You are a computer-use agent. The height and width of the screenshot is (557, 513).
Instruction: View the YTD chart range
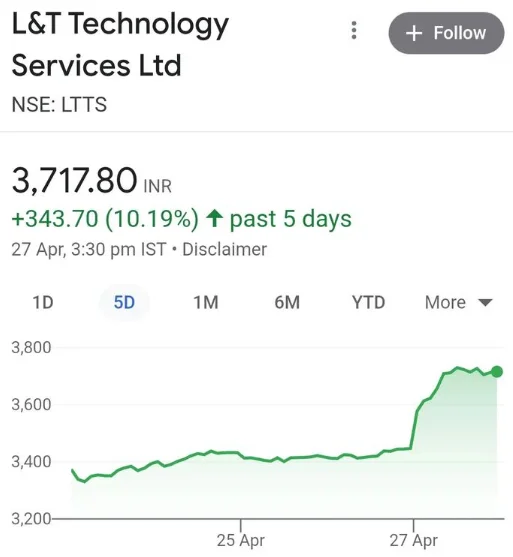(368, 303)
